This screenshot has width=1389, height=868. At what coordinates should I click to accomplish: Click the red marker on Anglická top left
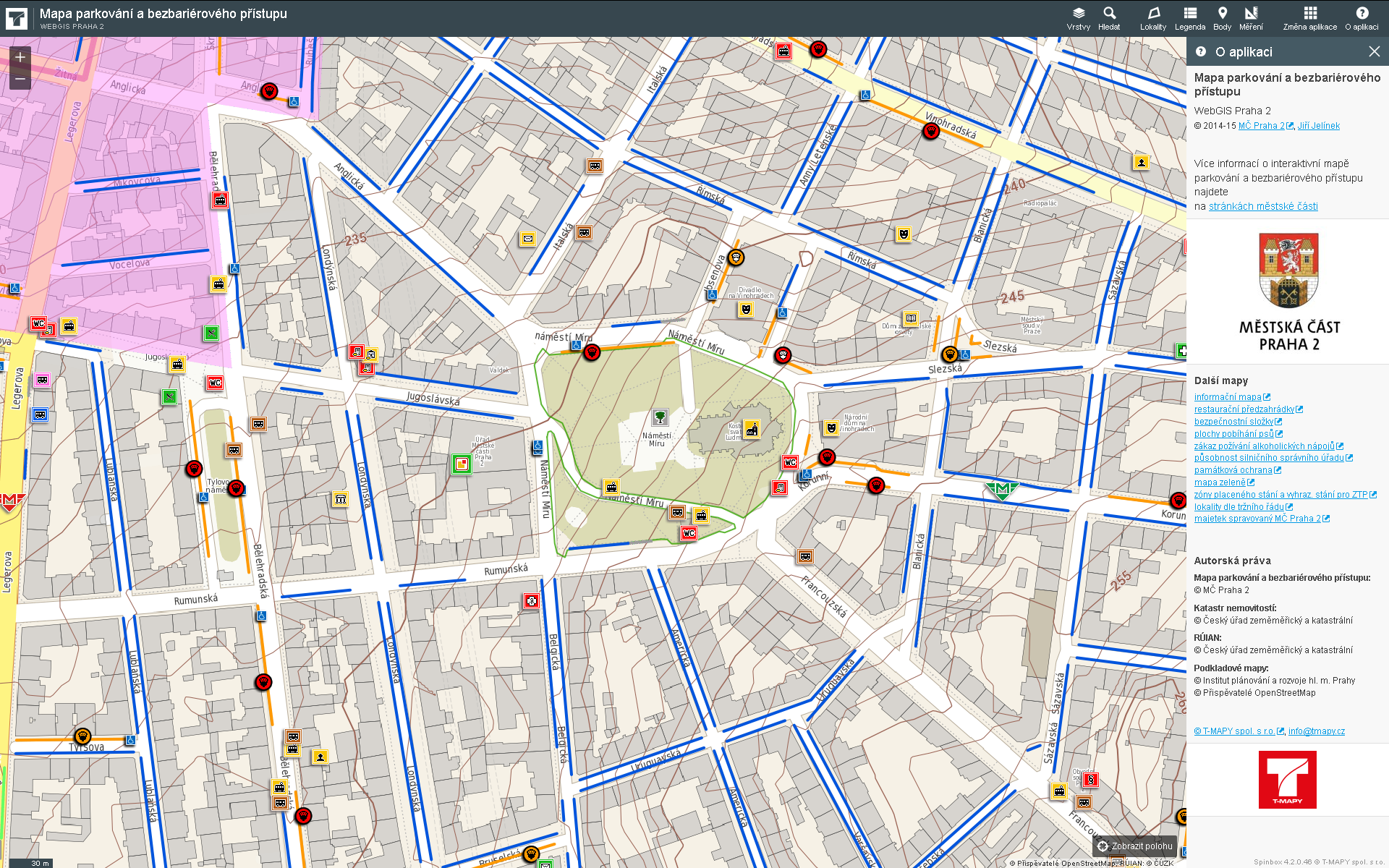269,91
